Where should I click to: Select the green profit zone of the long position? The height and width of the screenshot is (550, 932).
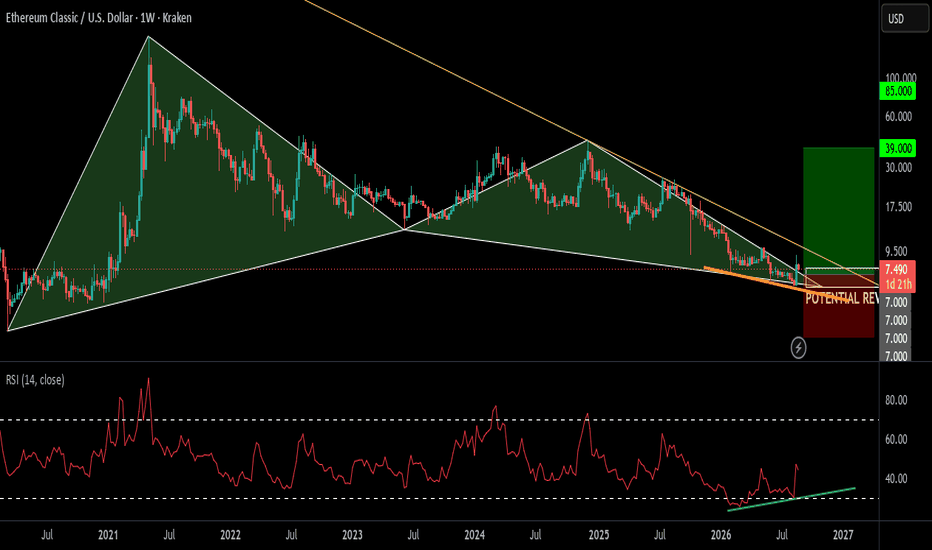coord(839,208)
